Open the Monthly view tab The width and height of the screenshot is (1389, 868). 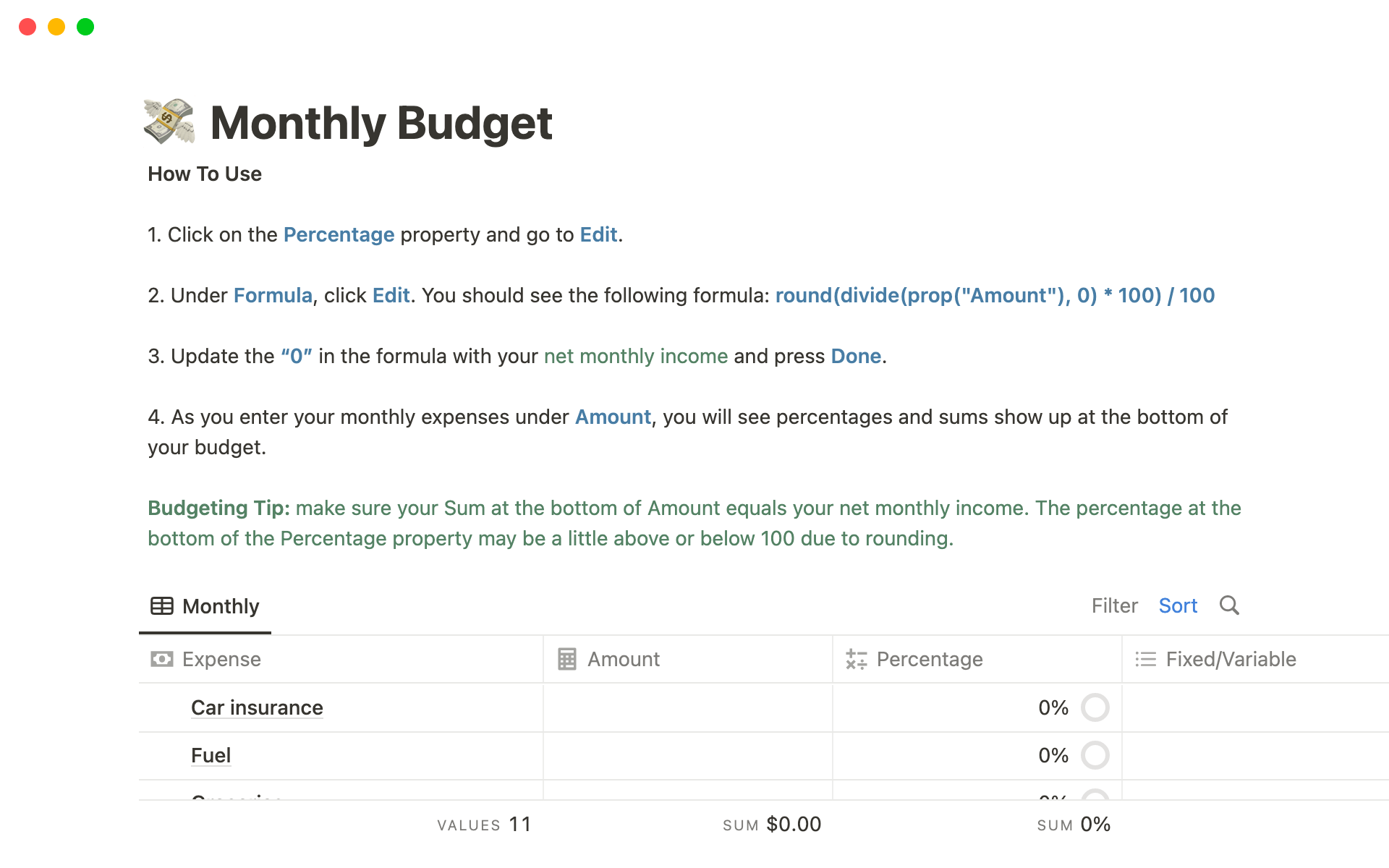205,606
